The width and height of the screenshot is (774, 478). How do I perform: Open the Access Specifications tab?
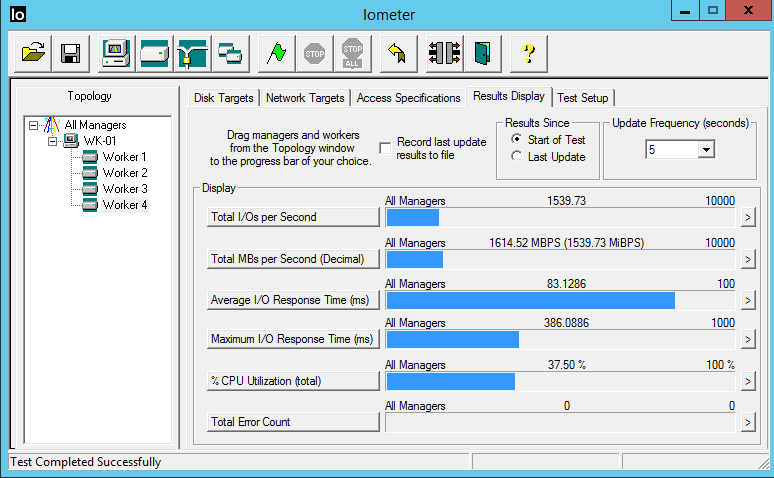pyautogui.click(x=408, y=98)
